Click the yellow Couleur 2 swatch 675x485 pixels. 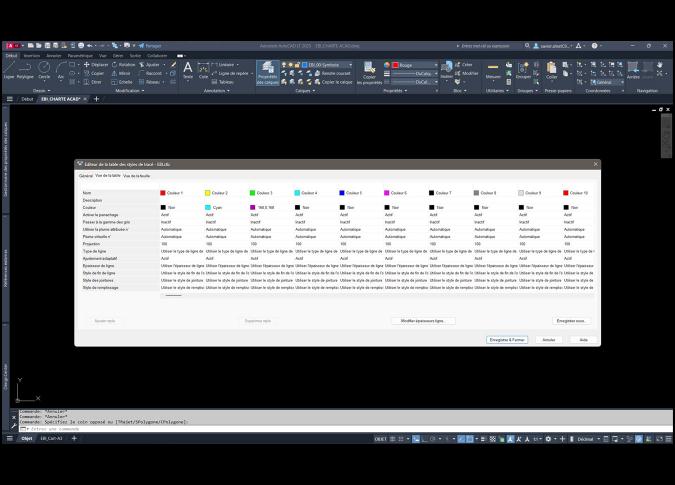pyautogui.click(x=207, y=193)
